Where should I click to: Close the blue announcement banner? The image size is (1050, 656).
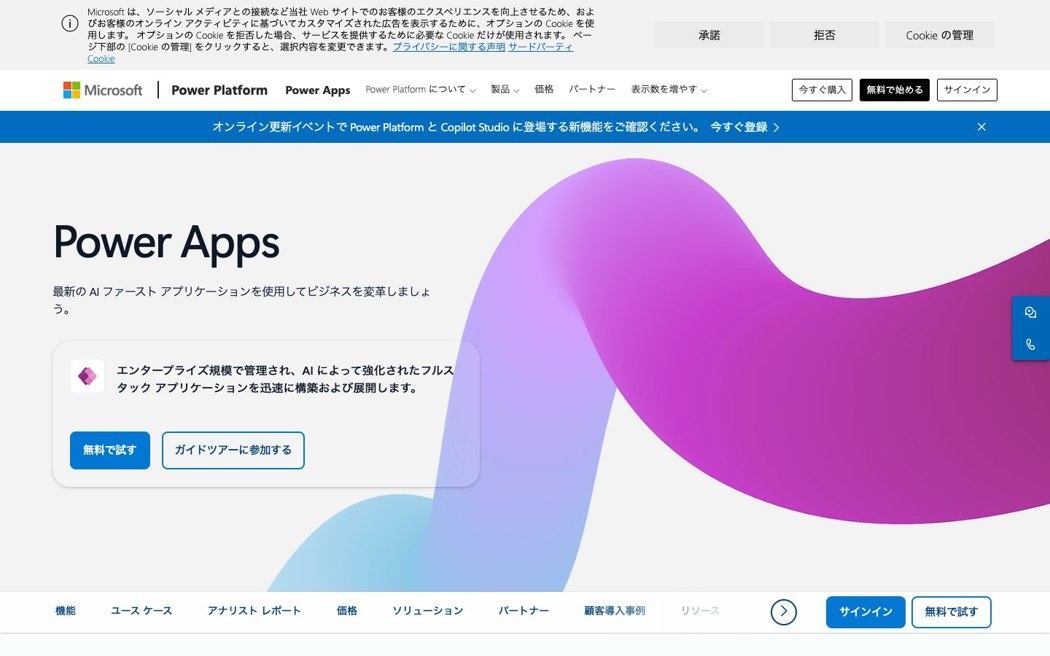[x=981, y=127]
